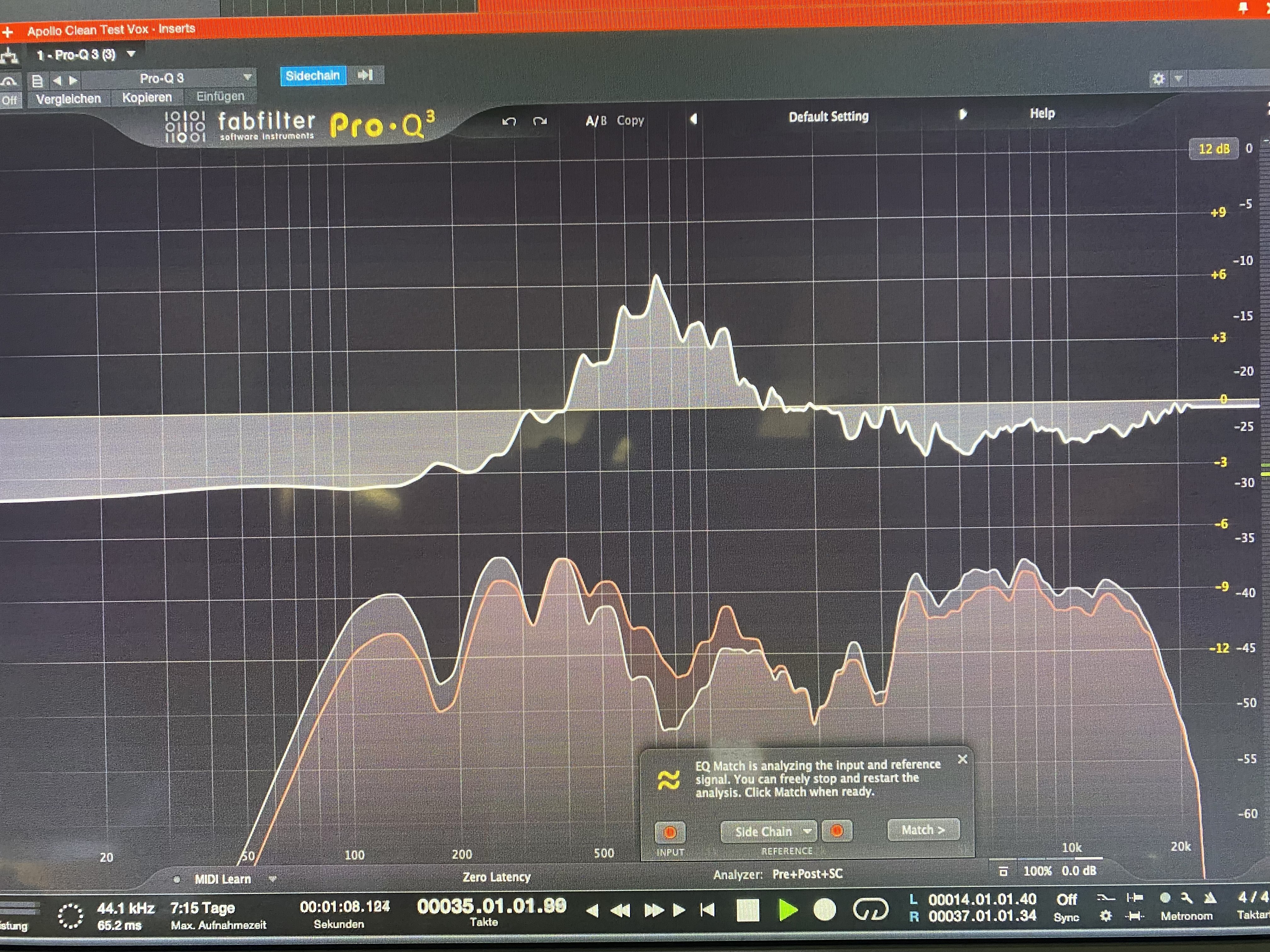Click the preset list document icon
Image resolution: width=1270 pixels, height=952 pixels.
click(x=37, y=80)
